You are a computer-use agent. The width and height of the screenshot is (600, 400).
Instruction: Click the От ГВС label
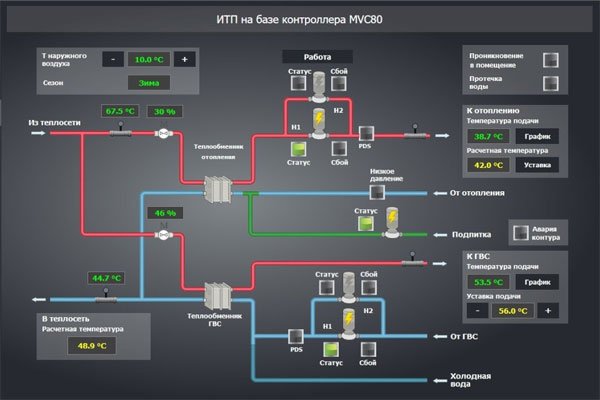click(x=464, y=336)
